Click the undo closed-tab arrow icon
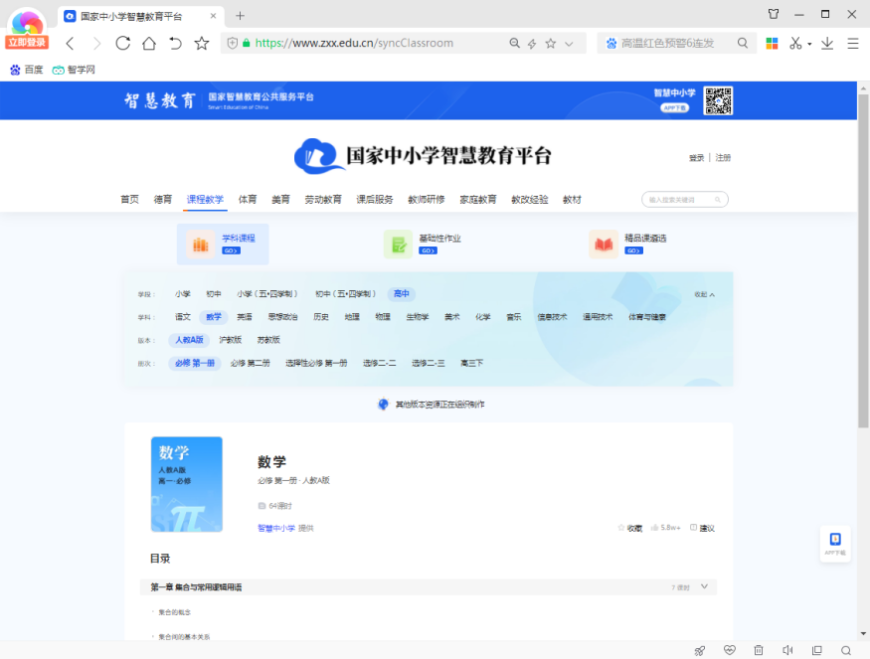870x659 pixels. pos(175,43)
